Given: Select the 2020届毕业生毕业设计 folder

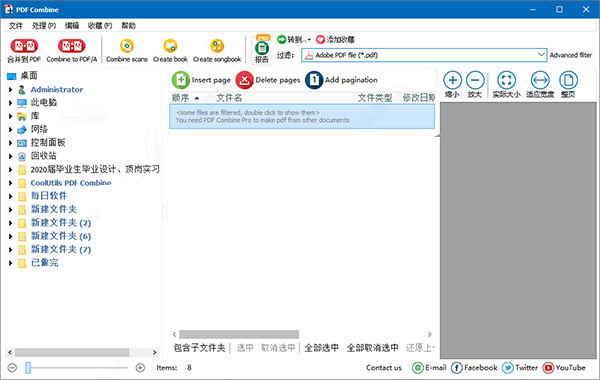Looking at the screenshot, I should (95, 170).
